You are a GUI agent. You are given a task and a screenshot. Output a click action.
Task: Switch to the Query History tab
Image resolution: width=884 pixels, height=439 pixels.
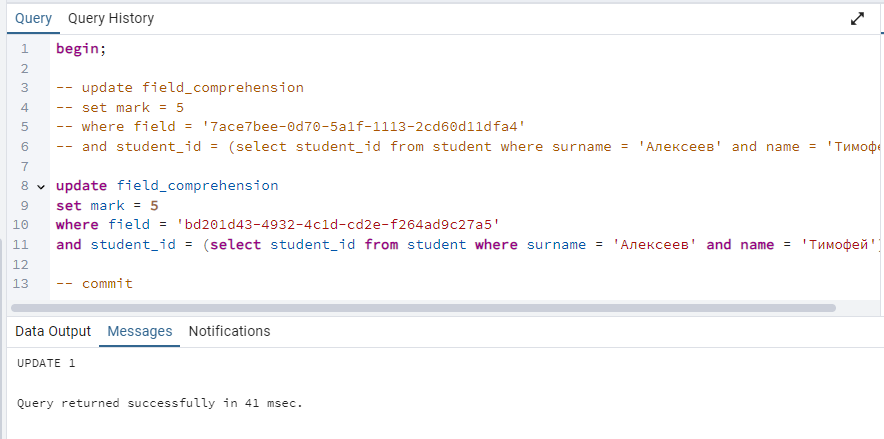pyautogui.click(x=111, y=19)
